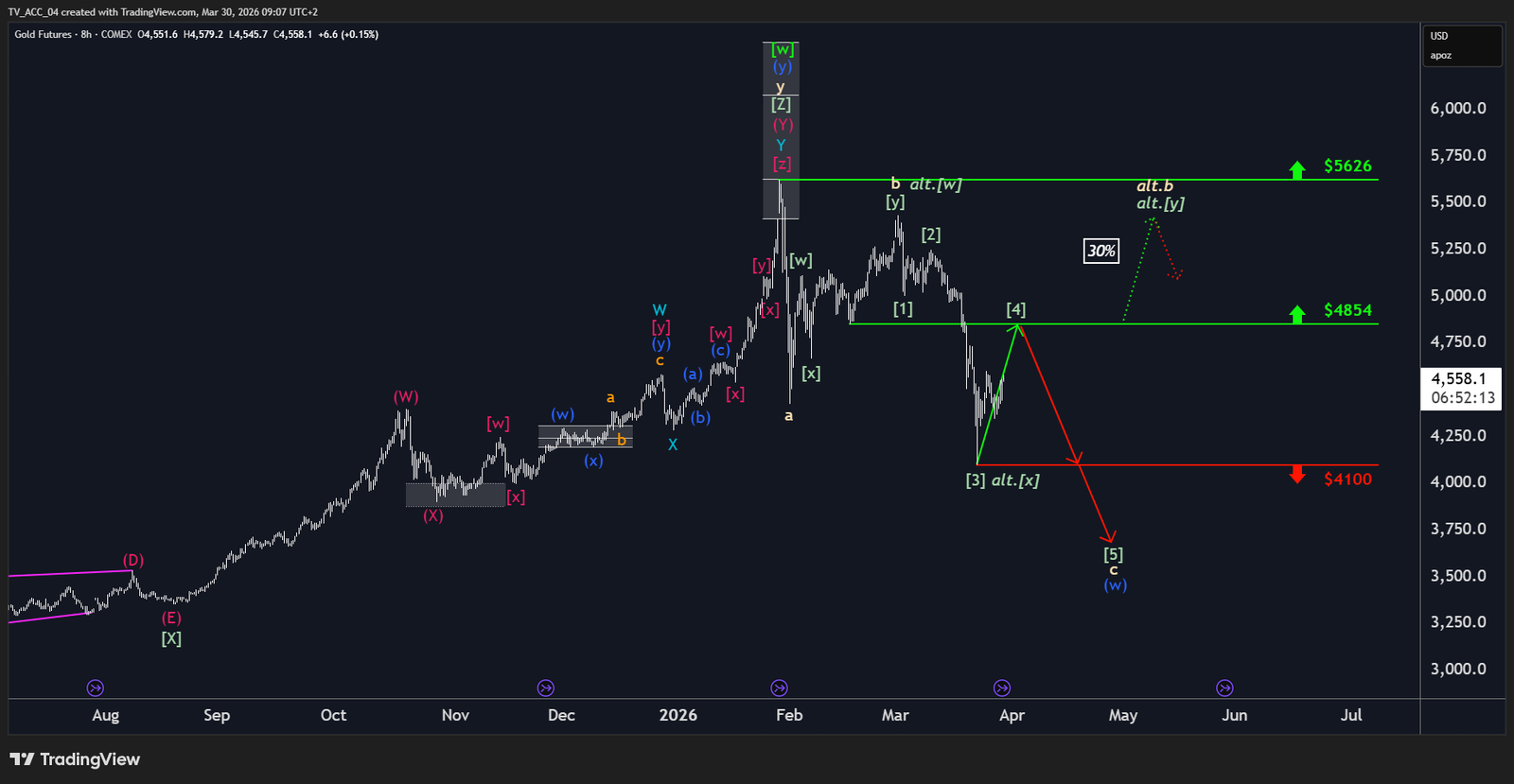Select the green up arrow beside $4854
Screen dimensions: 1514x784
click(1296, 313)
